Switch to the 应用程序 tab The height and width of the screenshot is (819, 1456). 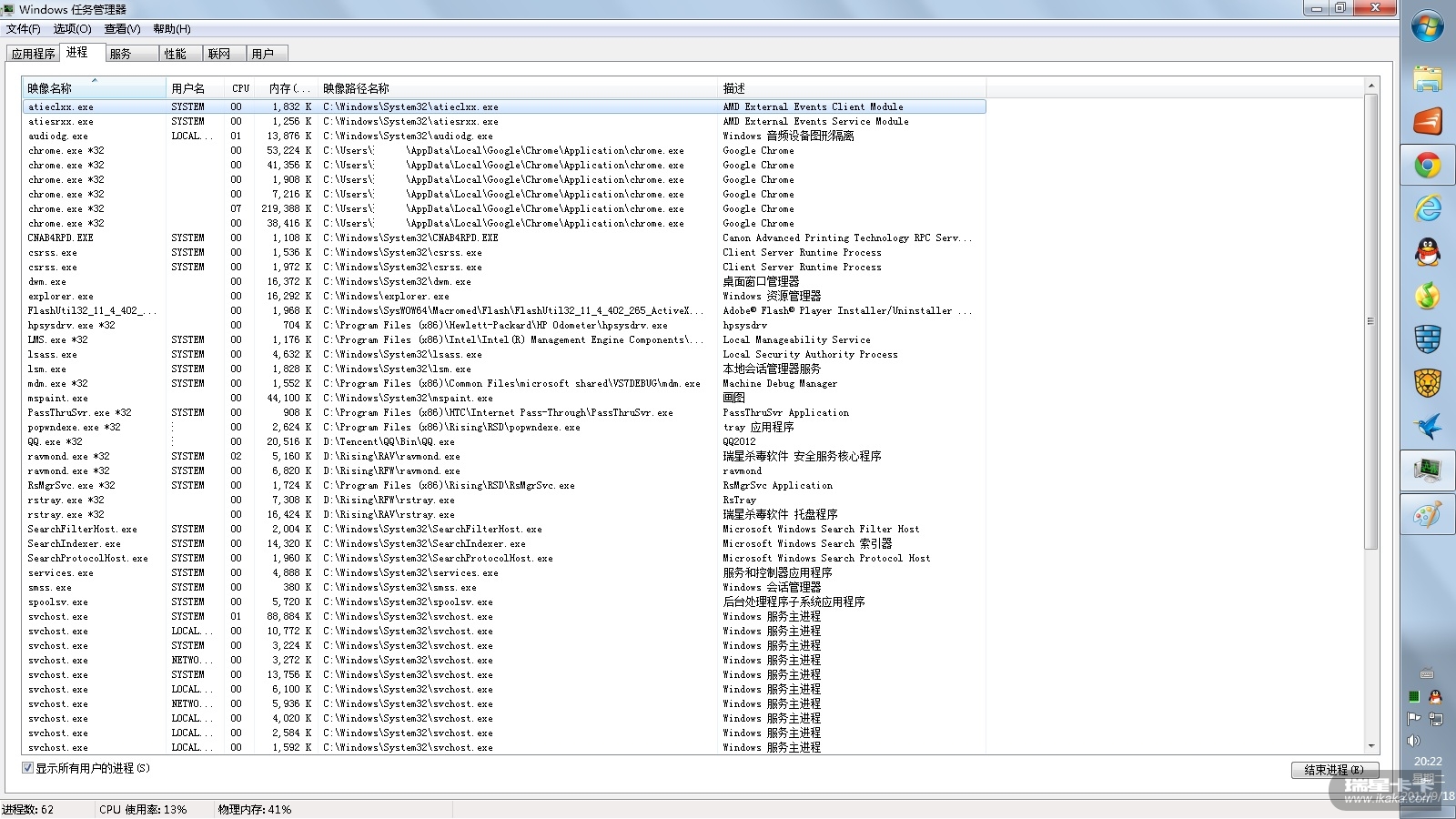(34, 54)
